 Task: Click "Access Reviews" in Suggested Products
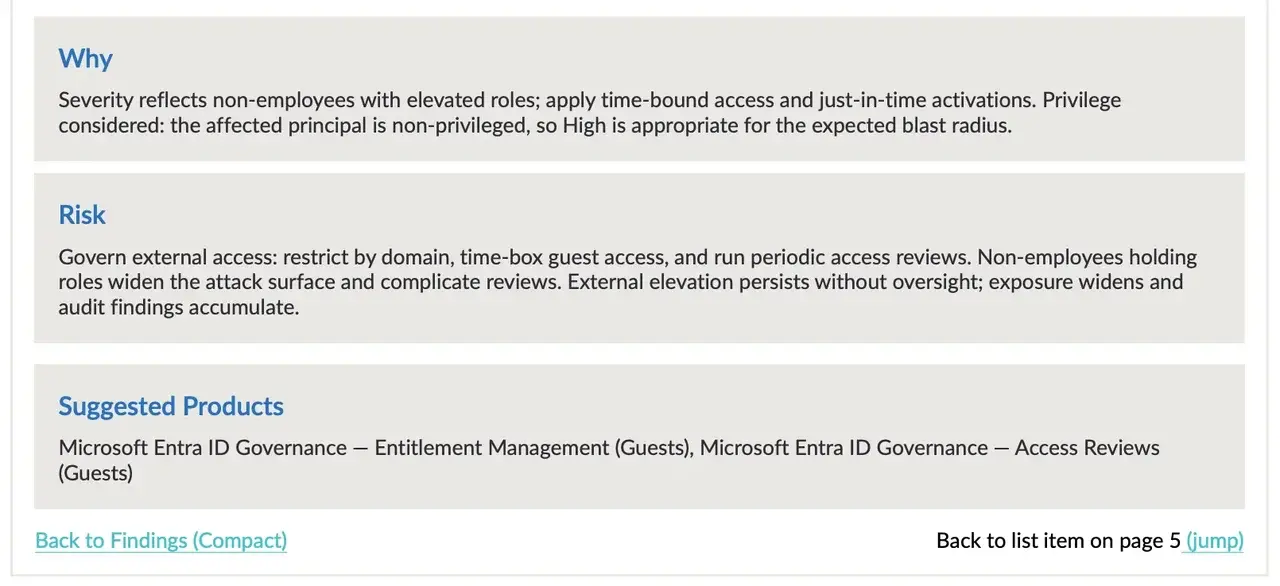coord(1087,448)
